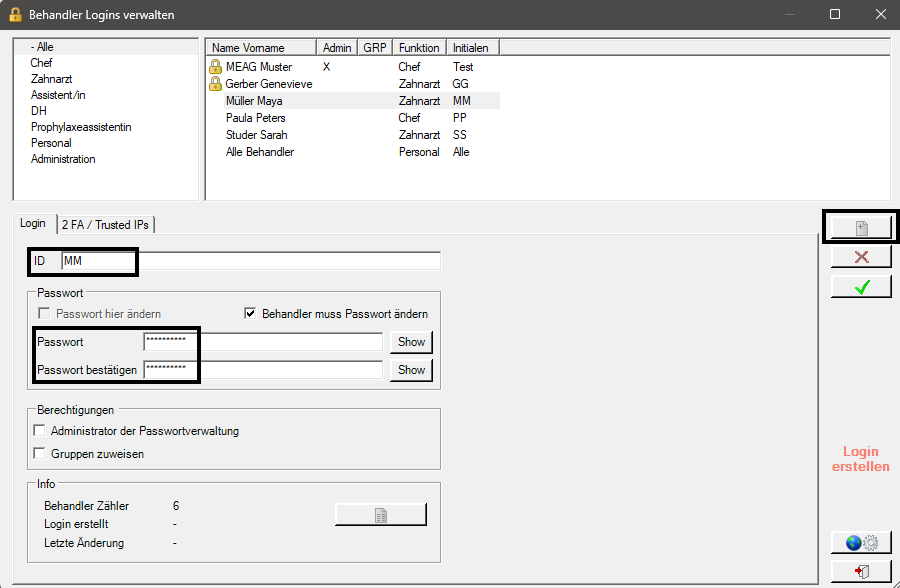Open the globe and gear settings button
The width and height of the screenshot is (900, 588).
pyautogui.click(x=861, y=543)
